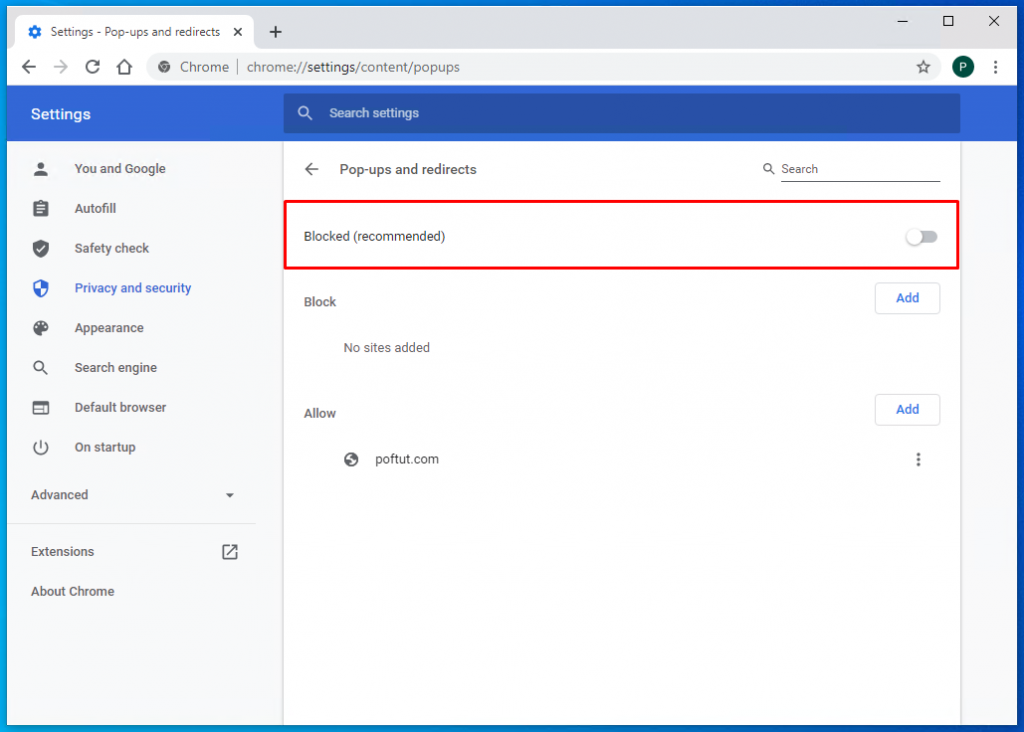Viewport: 1024px width, 732px height.
Task: Click the back arrow beside Pop-ups and redirects
Action: tap(312, 169)
